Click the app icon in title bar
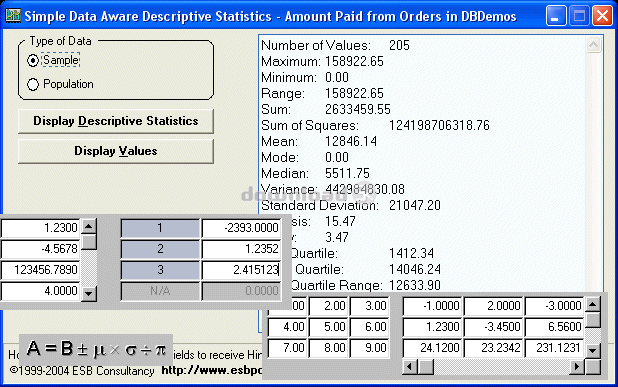The width and height of the screenshot is (618, 387). pos(13,16)
